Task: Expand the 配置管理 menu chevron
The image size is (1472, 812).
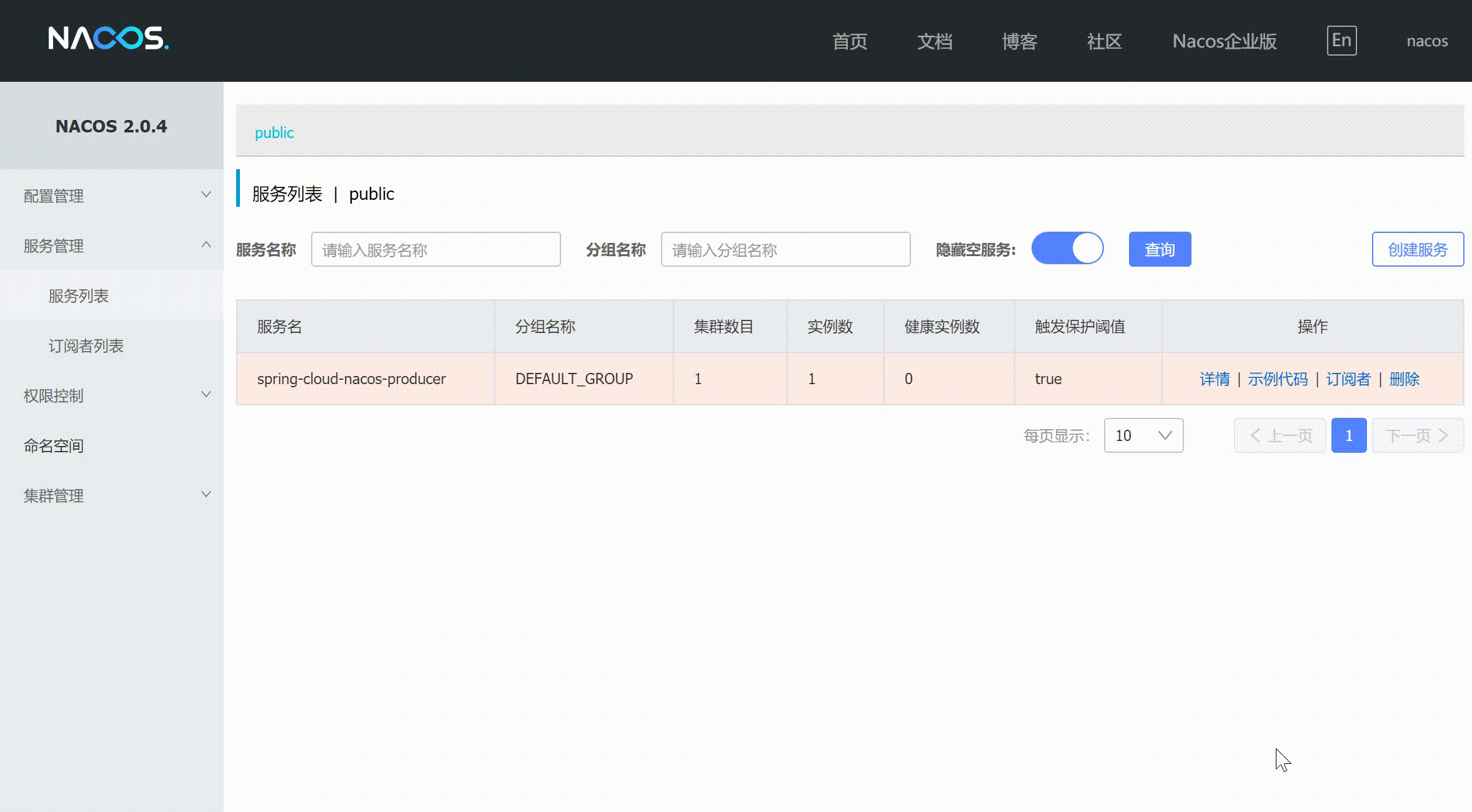Action: [206, 195]
